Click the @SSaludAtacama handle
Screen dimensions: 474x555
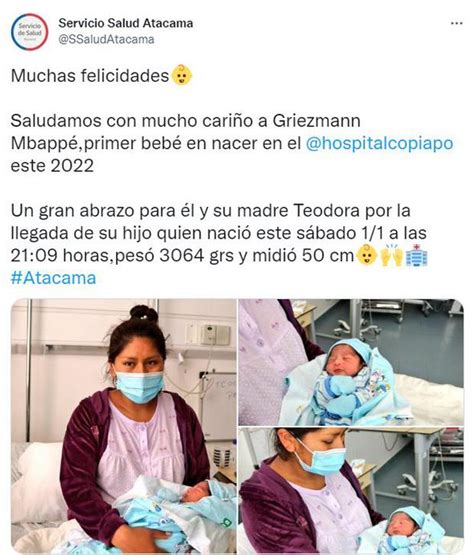pyautogui.click(x=106, y=39)
